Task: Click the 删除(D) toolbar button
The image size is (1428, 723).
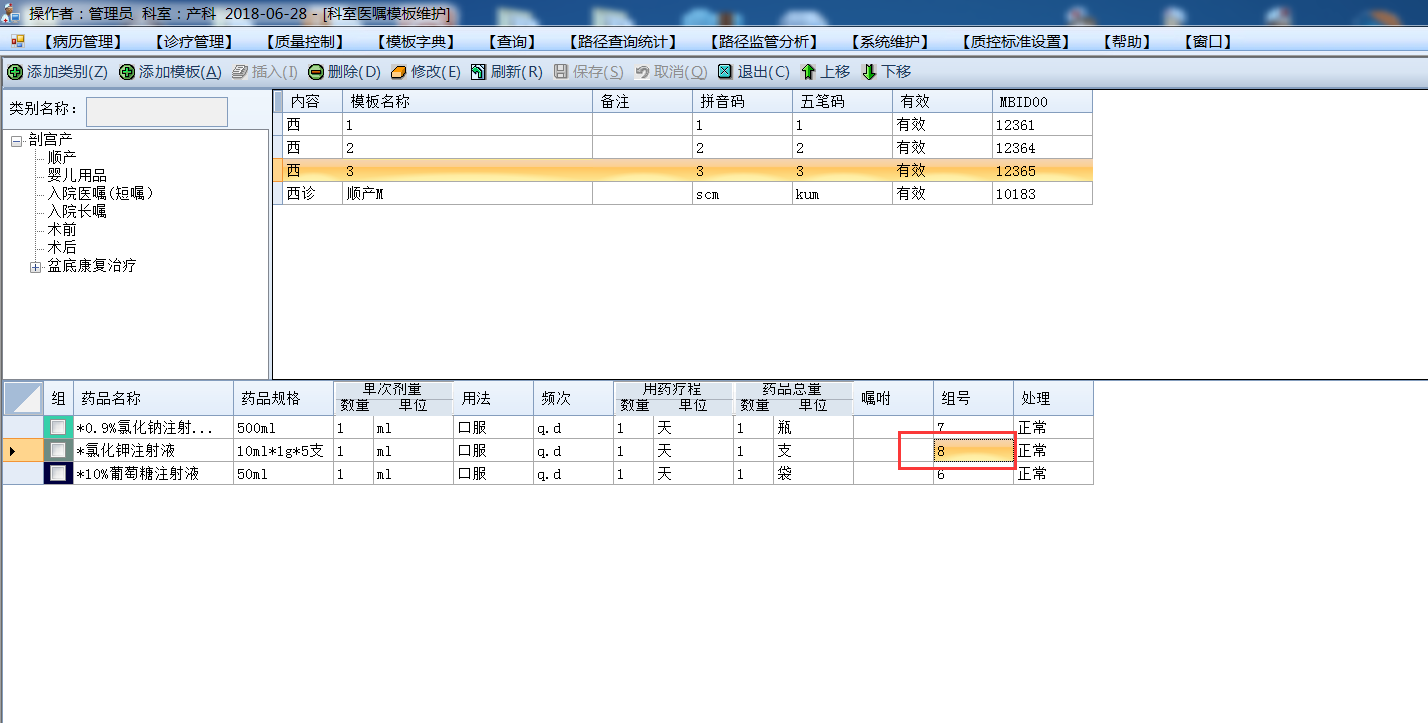Action: point(344,72)
